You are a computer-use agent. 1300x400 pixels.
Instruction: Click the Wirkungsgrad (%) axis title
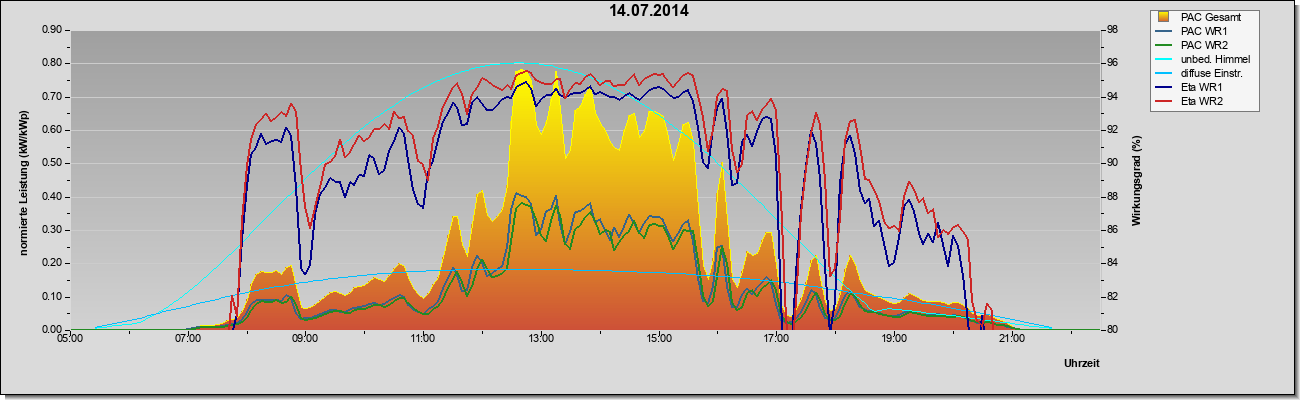1137,180
